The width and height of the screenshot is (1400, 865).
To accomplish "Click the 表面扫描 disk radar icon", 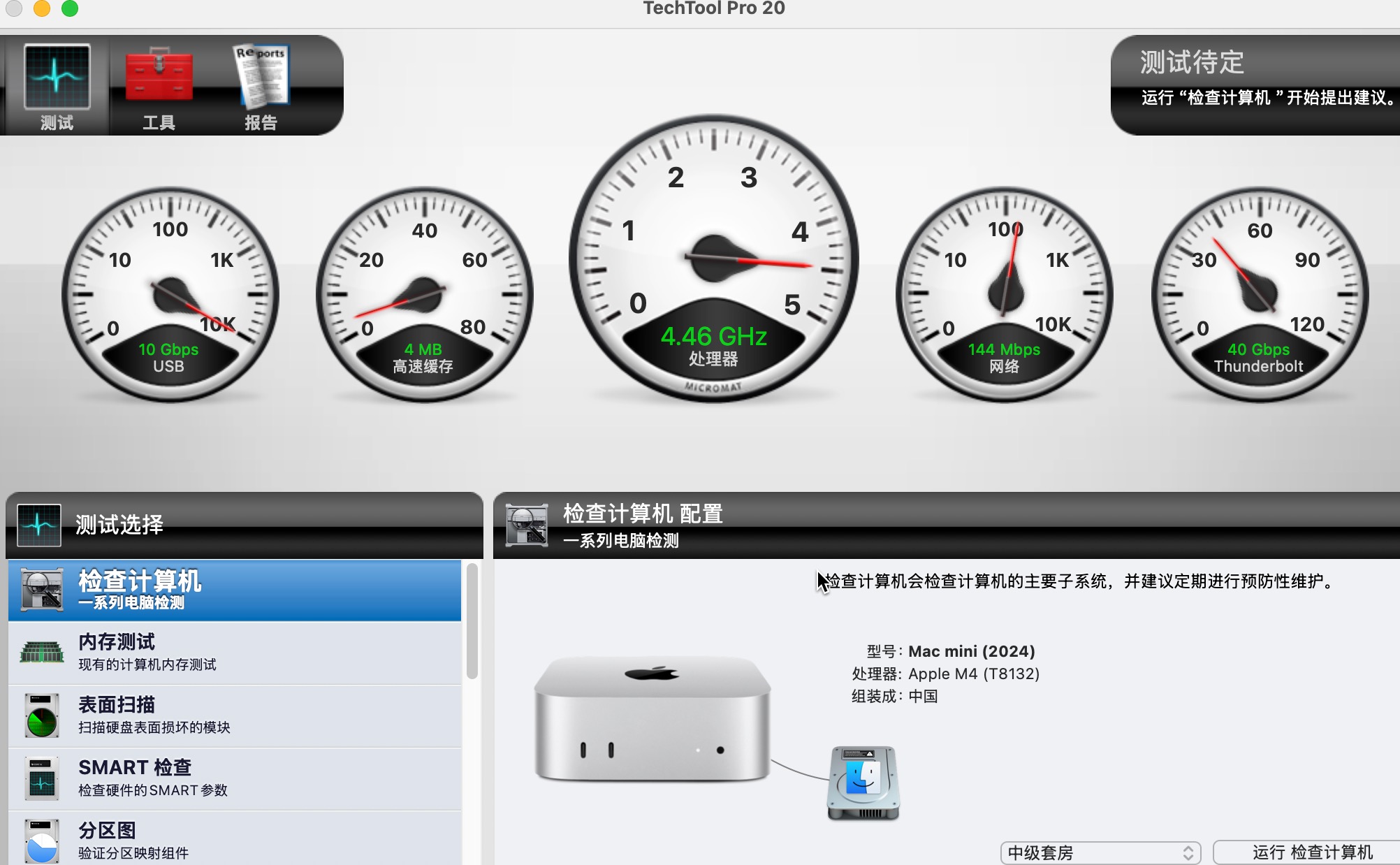I will [x=42, y=715].
